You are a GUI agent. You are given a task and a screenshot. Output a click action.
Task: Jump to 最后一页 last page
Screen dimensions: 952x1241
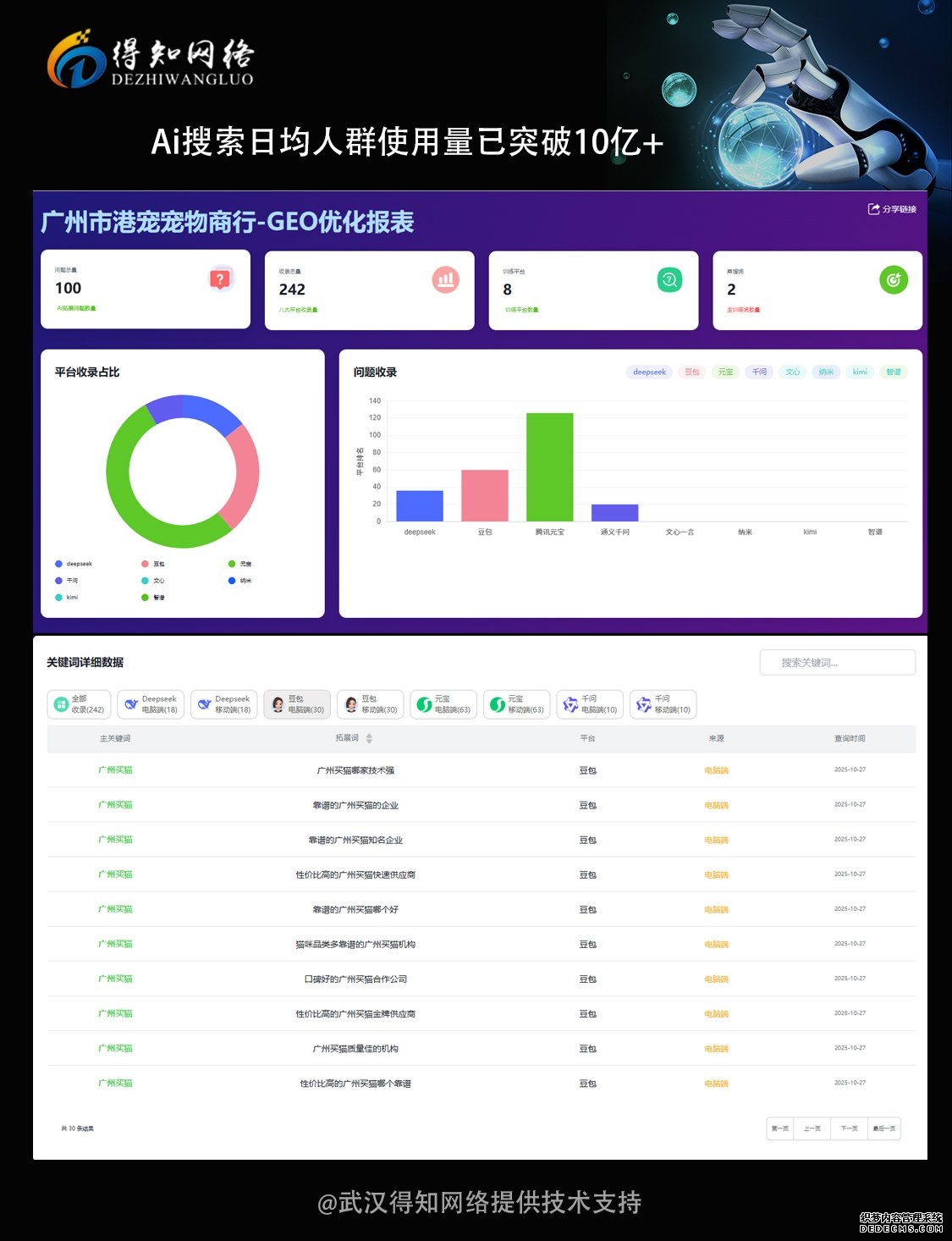tap(883, 1128)
